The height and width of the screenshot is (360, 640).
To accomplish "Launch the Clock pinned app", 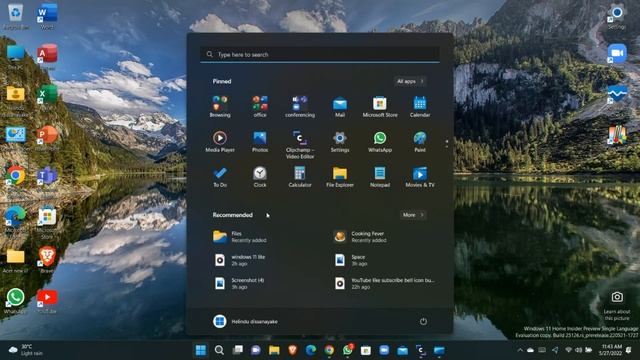I will click(x=260, y=177).
